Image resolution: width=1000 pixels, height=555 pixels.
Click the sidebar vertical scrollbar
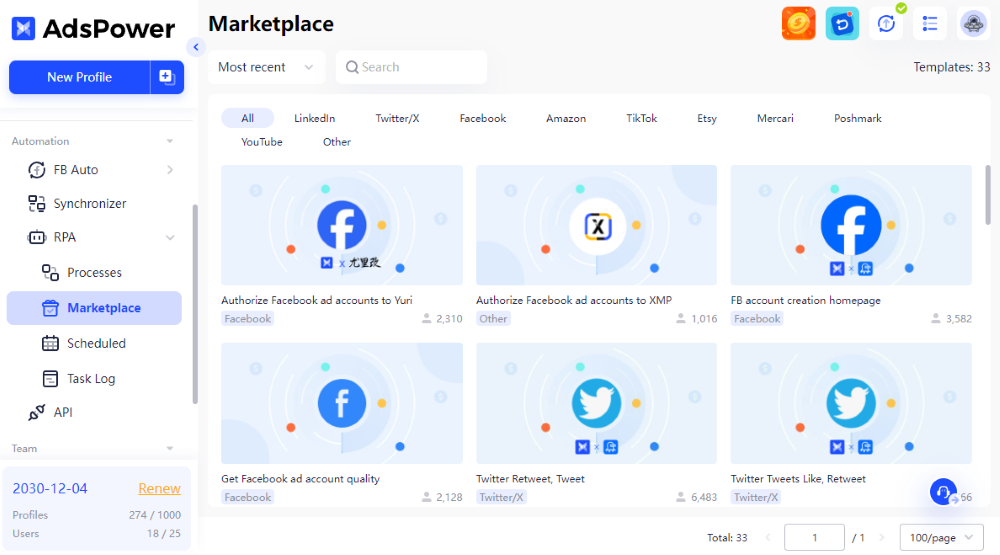point(195,304)
